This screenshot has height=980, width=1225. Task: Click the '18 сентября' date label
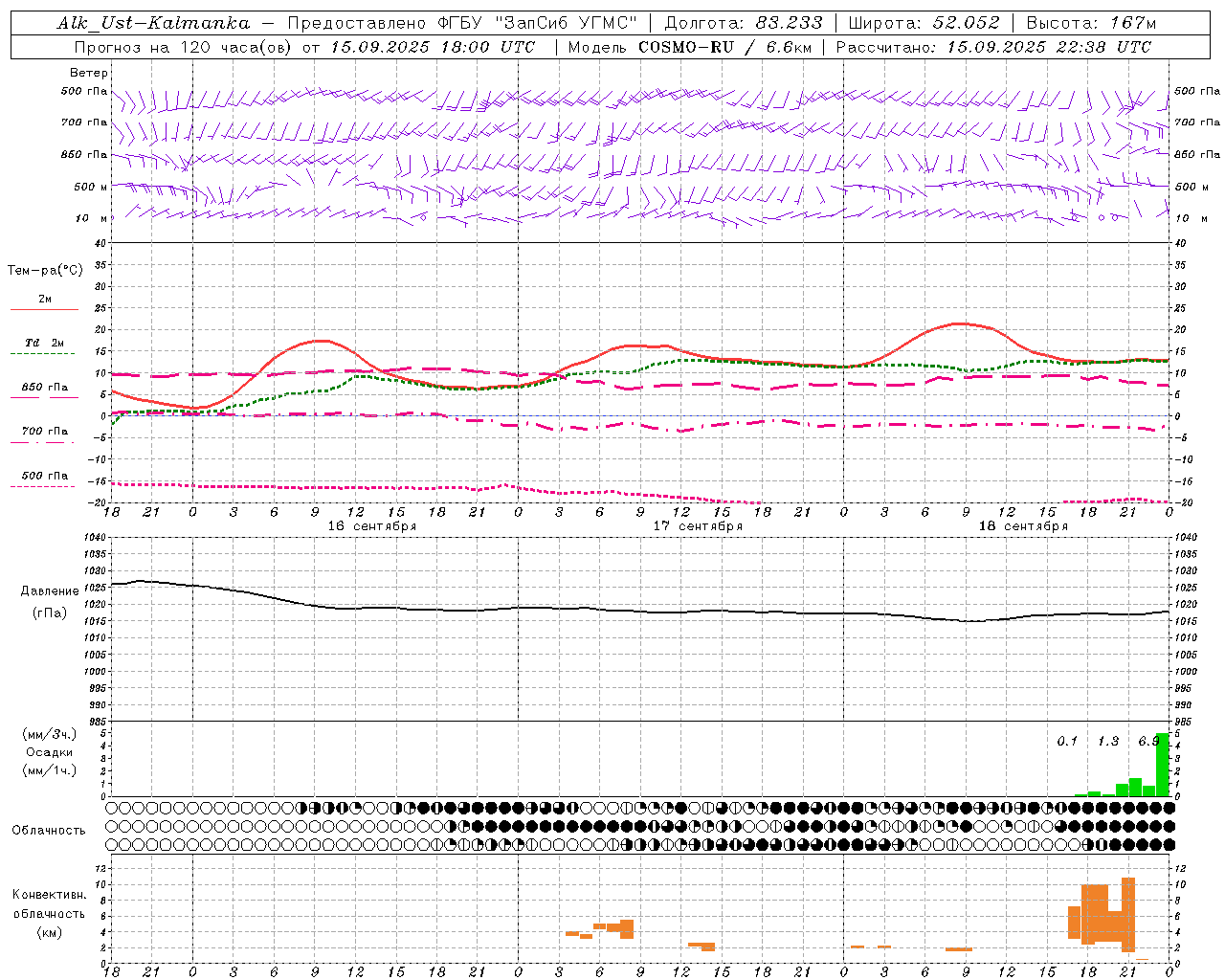coord(1023,526)
